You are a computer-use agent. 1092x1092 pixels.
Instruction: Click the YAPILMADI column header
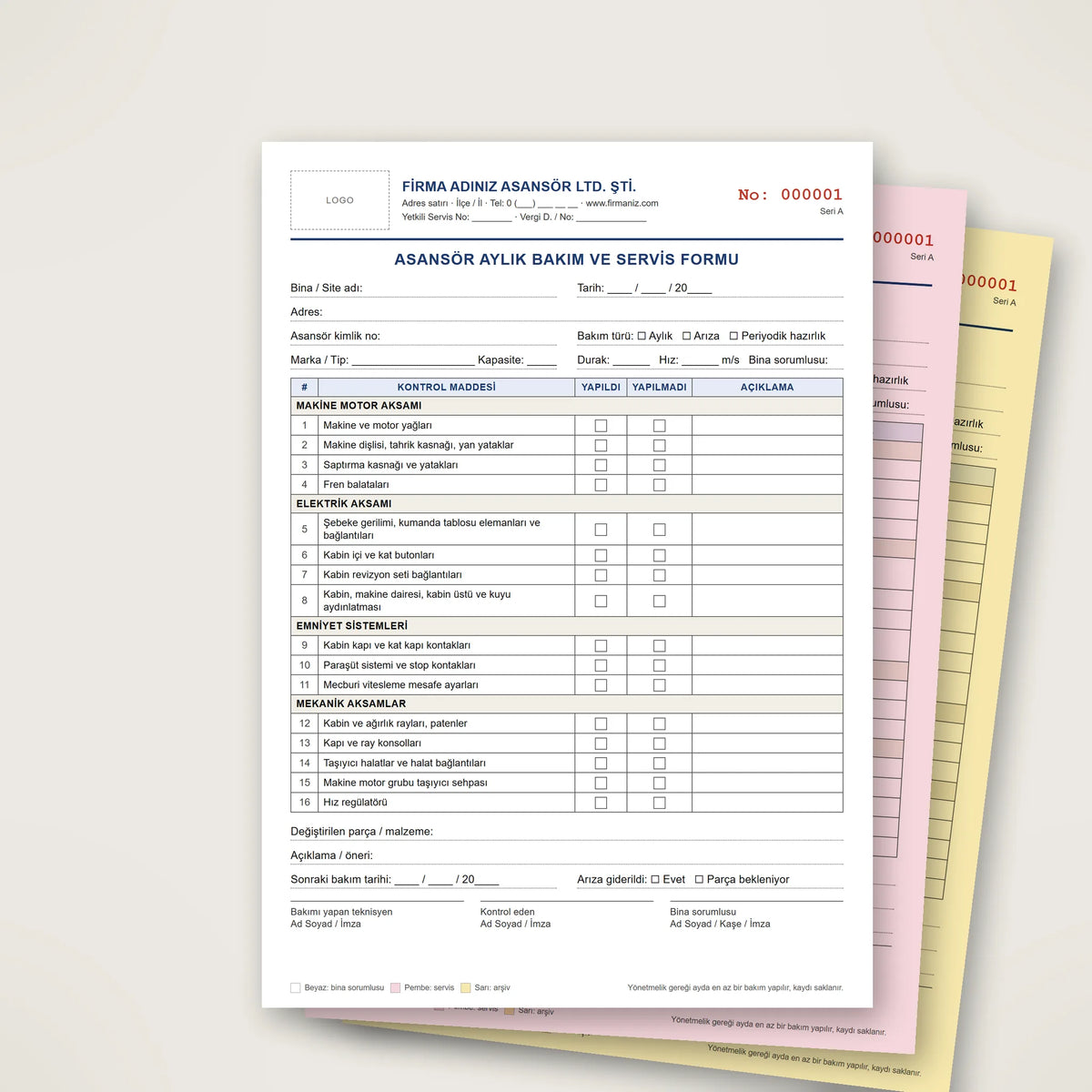(660, 388)
